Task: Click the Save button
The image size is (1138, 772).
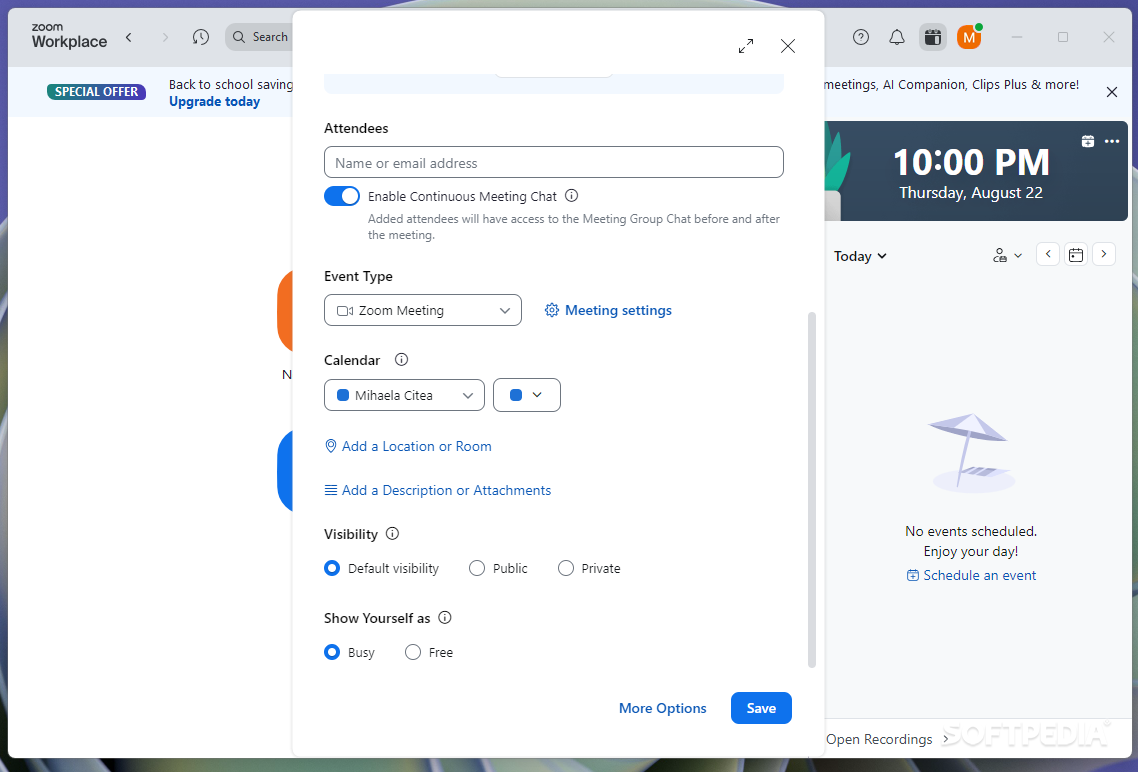Action: [x=761, y=708]
